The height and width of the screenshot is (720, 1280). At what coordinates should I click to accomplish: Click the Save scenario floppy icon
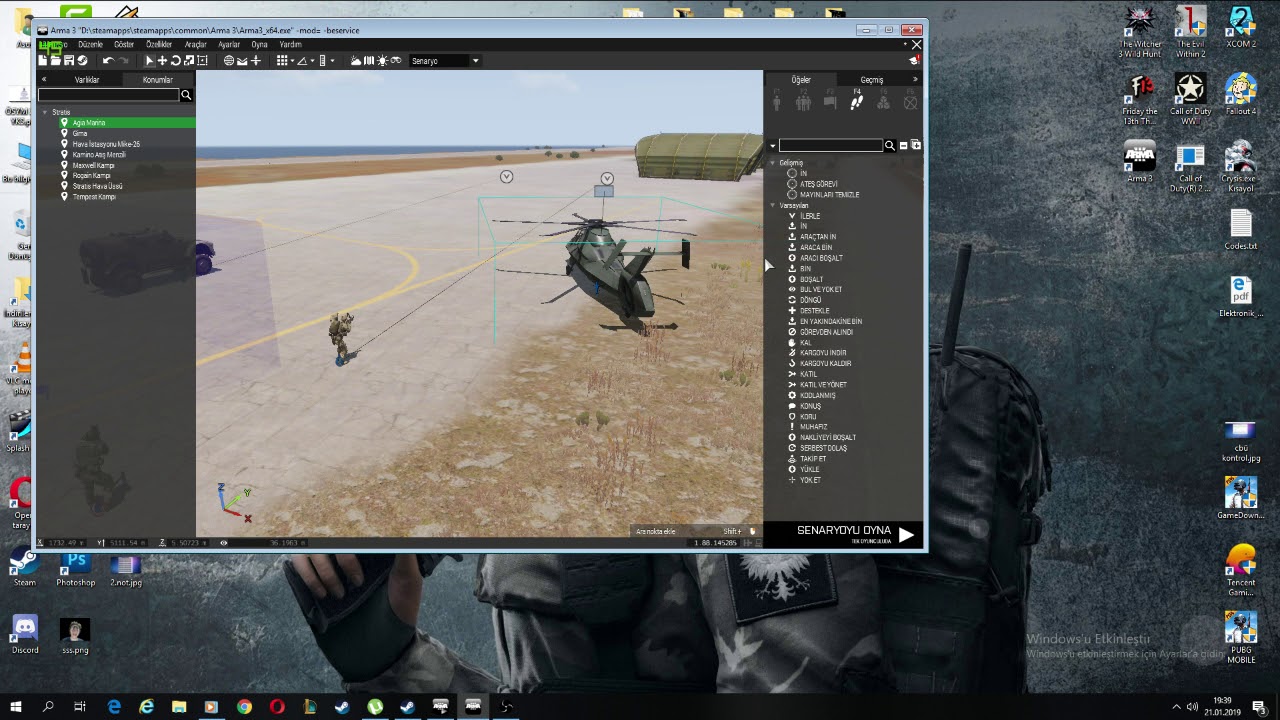(69, 61)
